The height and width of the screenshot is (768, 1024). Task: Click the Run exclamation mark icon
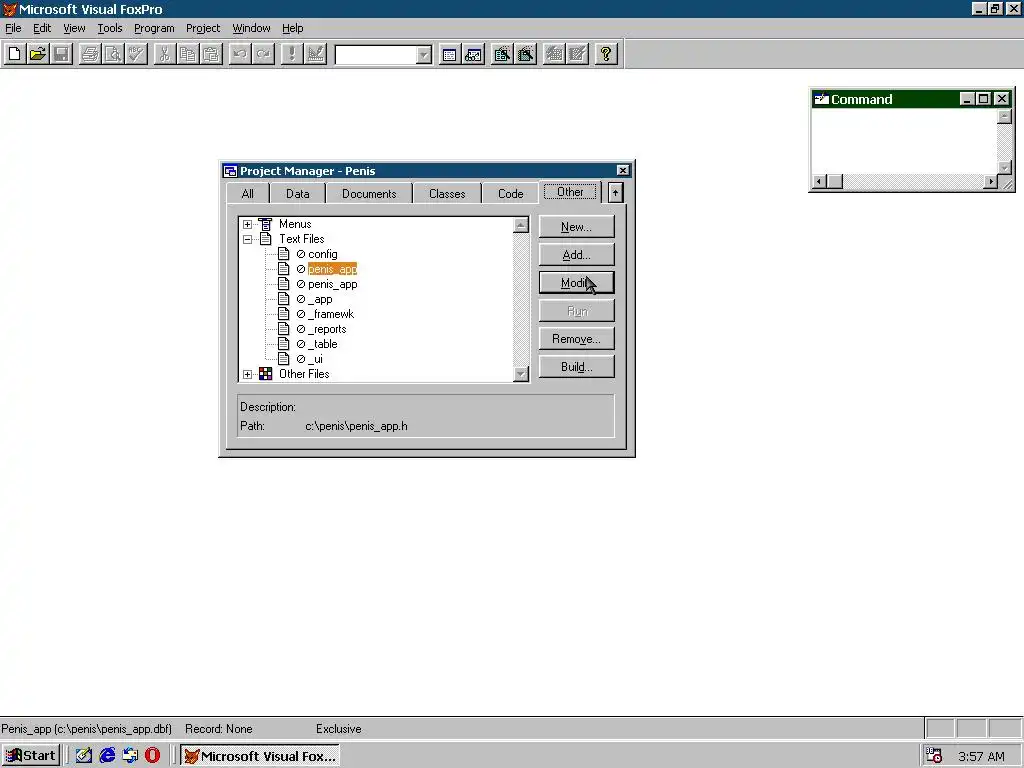pos(291,54)
